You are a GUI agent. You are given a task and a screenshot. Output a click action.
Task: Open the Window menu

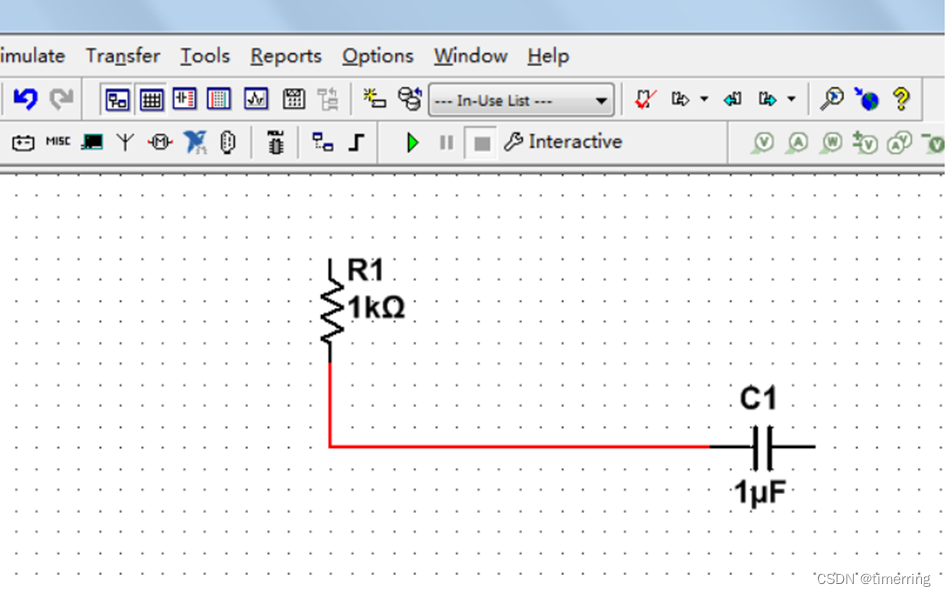471,56
